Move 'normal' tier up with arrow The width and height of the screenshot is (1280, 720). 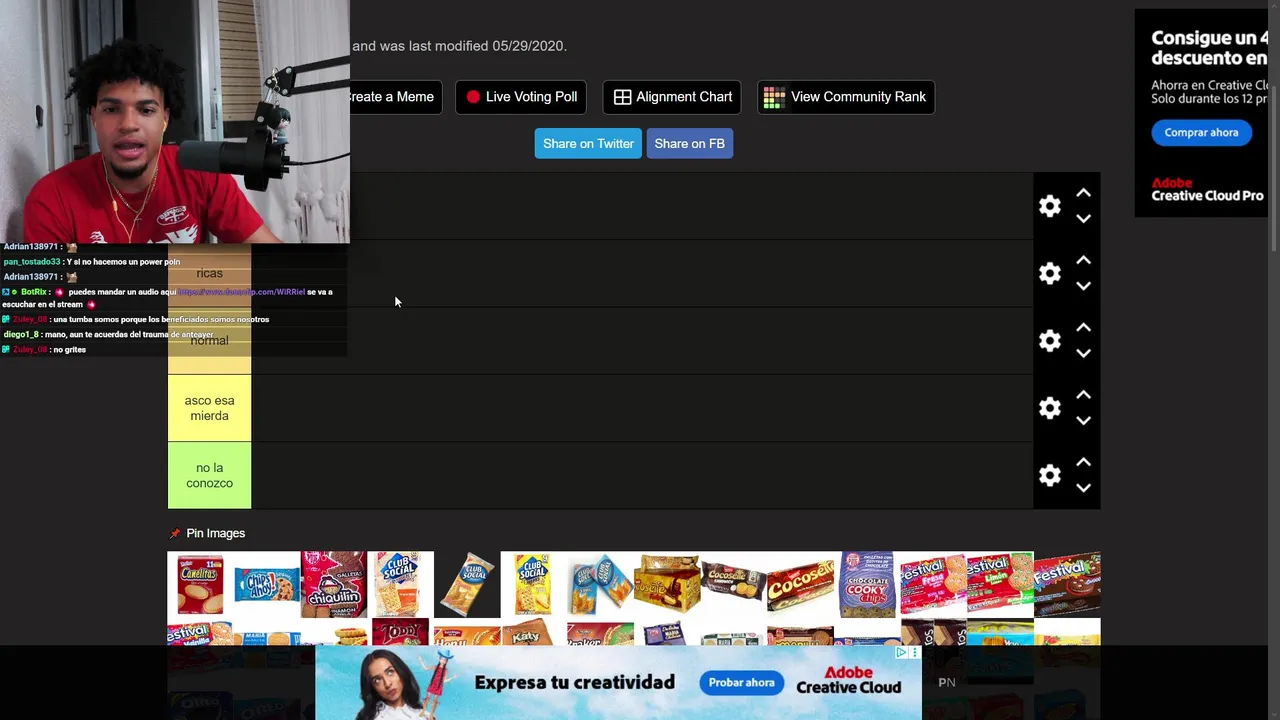point(1083,327)
